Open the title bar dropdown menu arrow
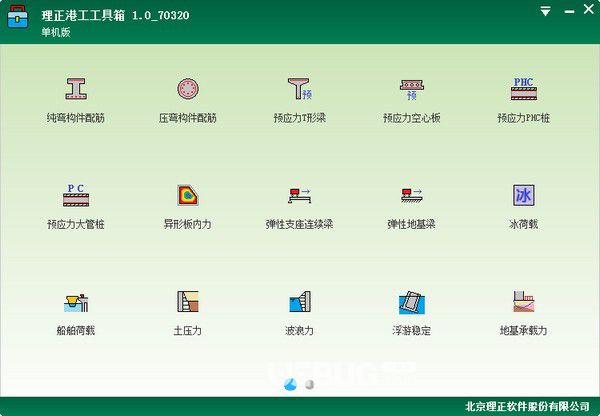 [546, 11]
